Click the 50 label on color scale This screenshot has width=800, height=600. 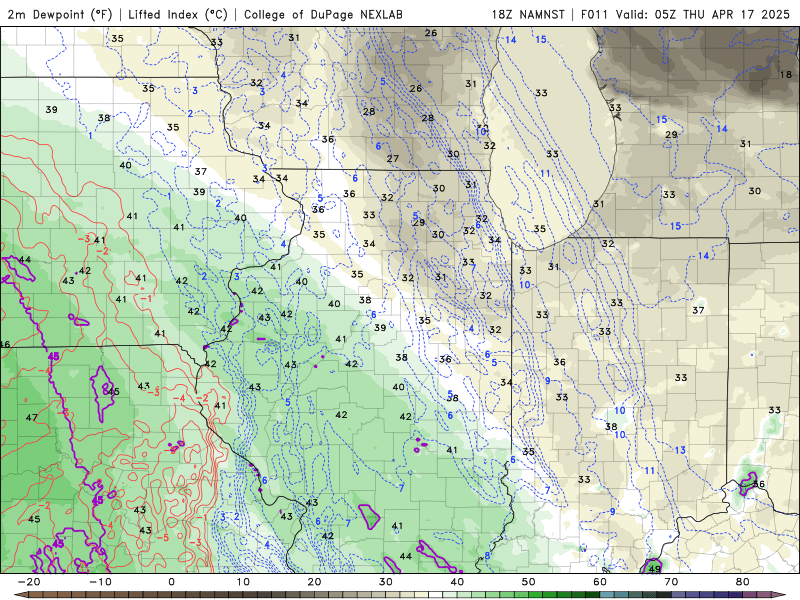pos(529,582)
